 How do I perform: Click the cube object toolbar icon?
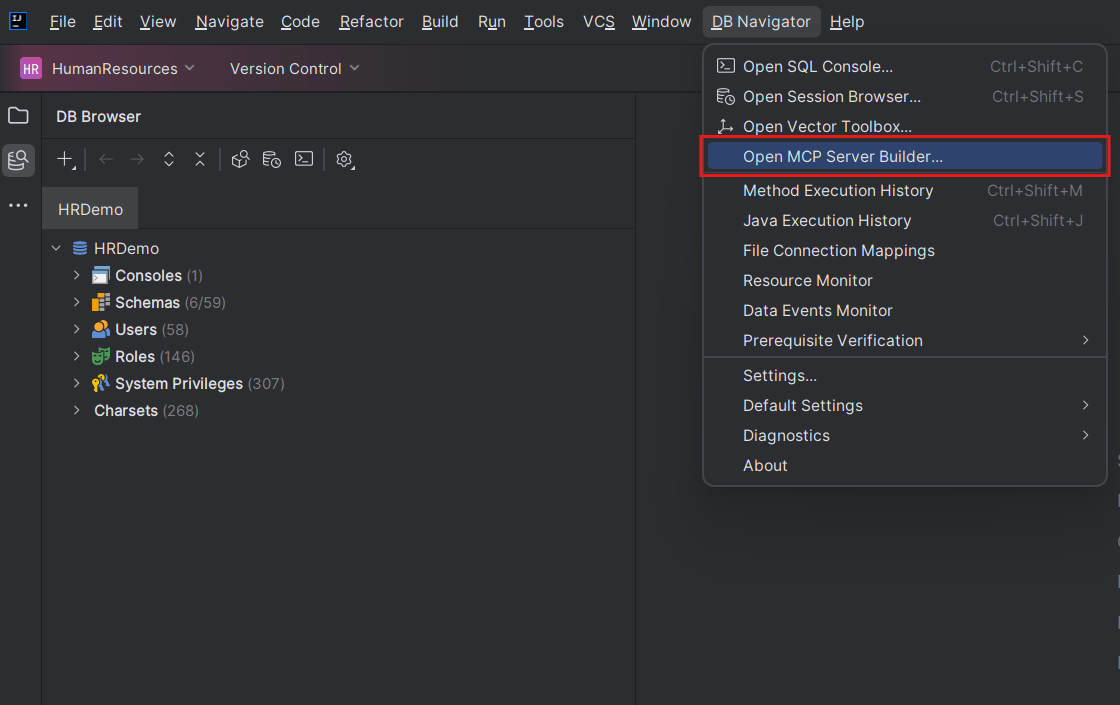point(240,159)
